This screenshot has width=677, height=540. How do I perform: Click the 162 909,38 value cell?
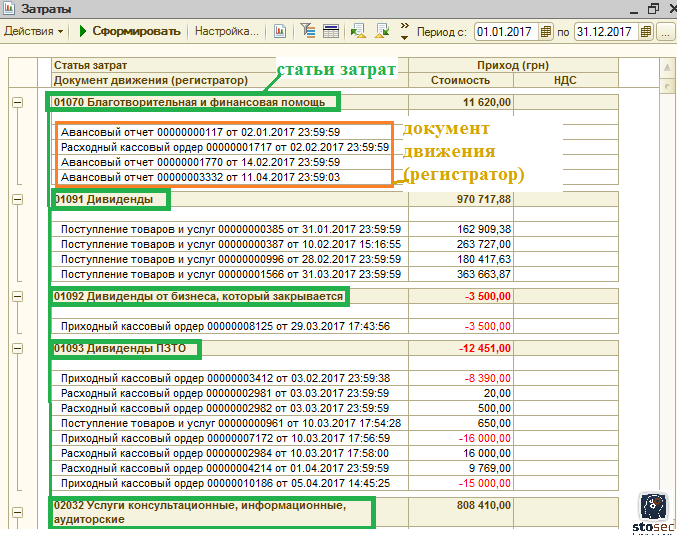(461, 229)
